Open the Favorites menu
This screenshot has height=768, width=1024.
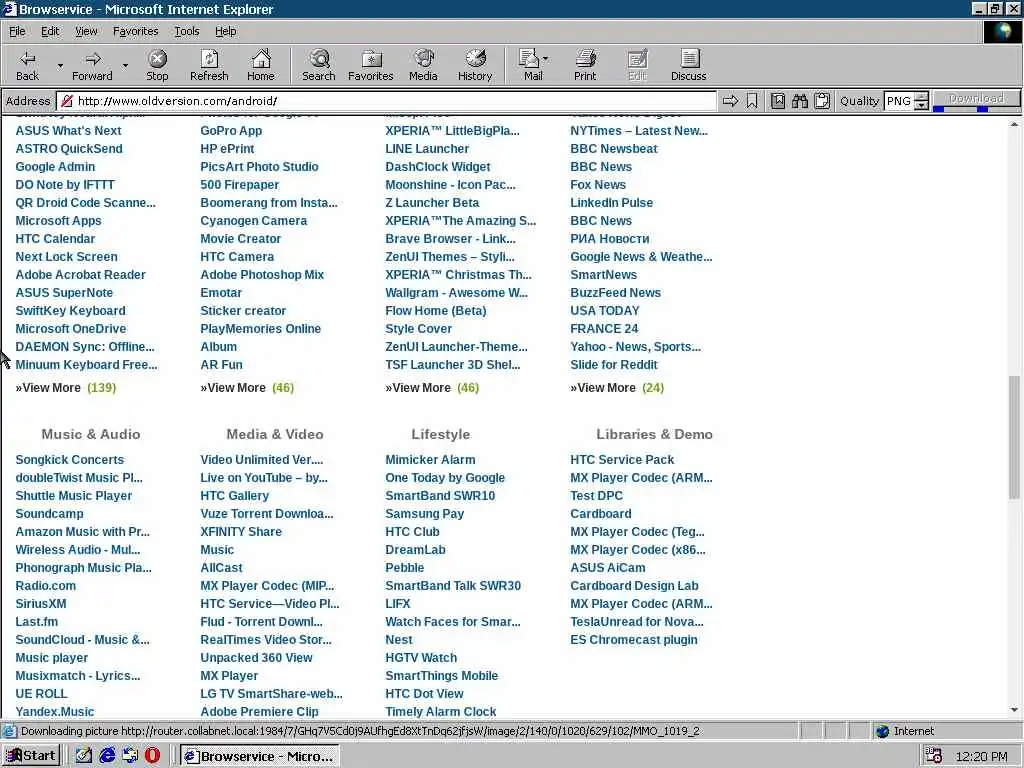pos(135,31)
